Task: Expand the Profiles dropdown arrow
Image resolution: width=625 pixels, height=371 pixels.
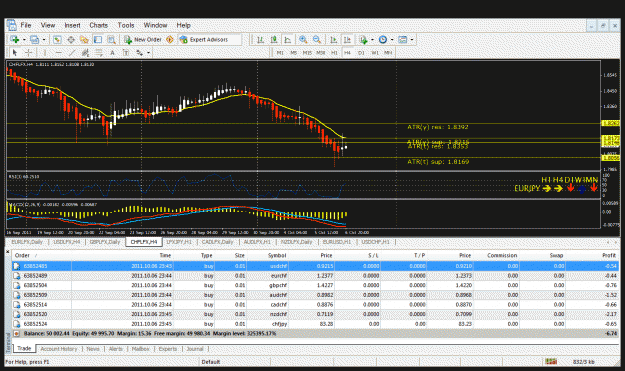Action: click(x=44, y=40)
